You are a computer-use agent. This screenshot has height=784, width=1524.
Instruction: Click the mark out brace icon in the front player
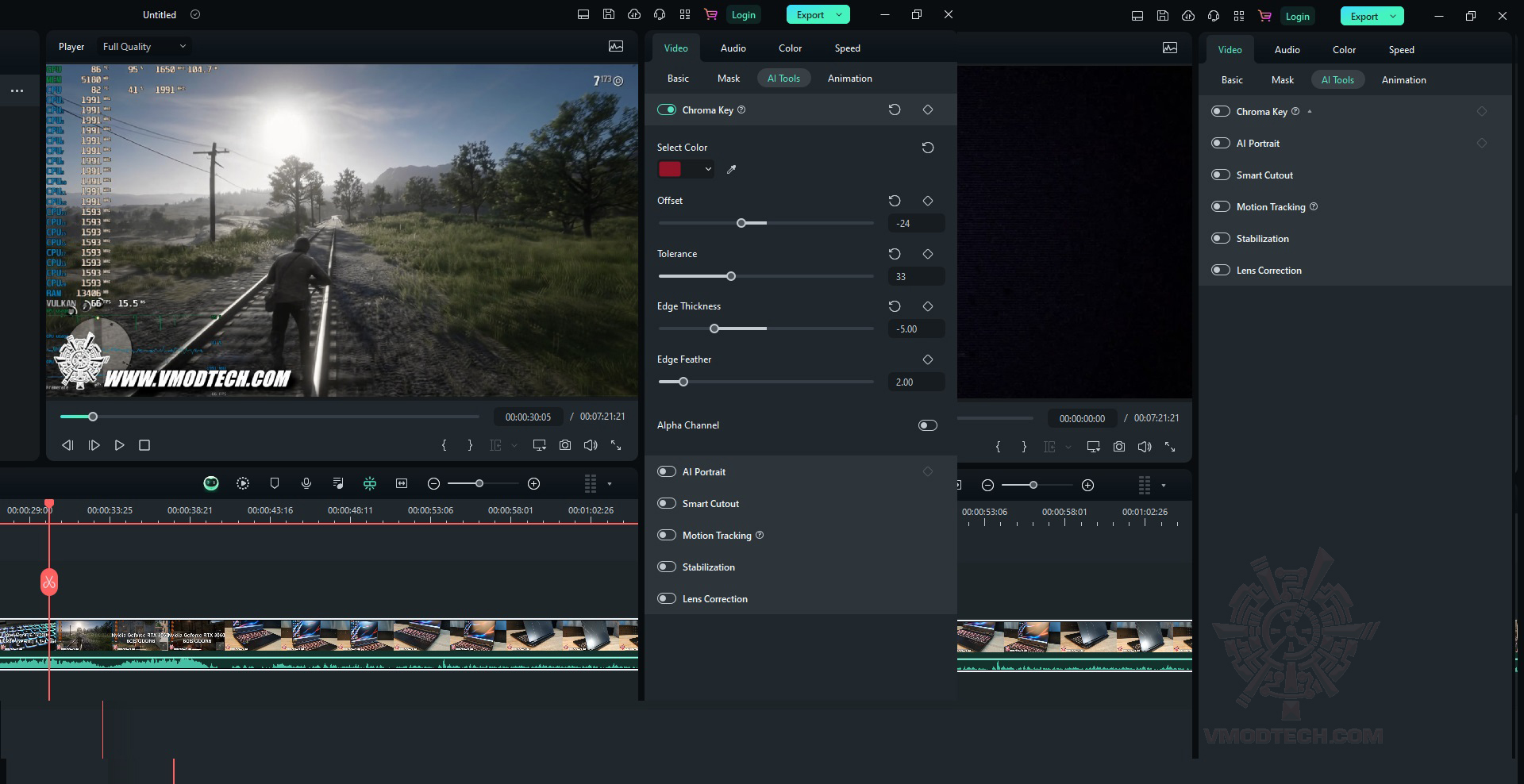point(470,445)
